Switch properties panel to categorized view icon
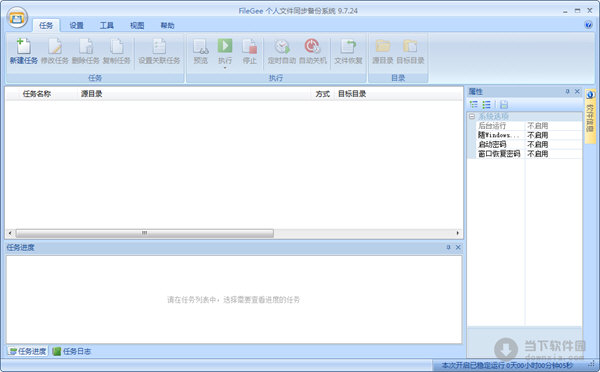Image resolution: width=600 pixels, height=372 pixels. click(474, 104)
